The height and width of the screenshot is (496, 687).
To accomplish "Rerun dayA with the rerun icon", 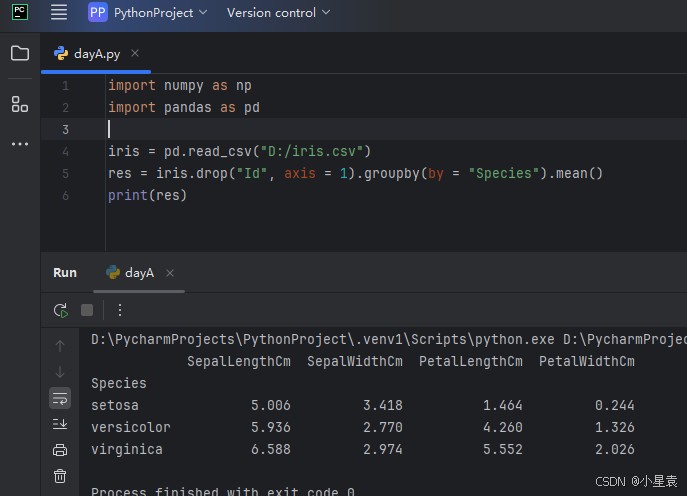I will tap(61, 310).
